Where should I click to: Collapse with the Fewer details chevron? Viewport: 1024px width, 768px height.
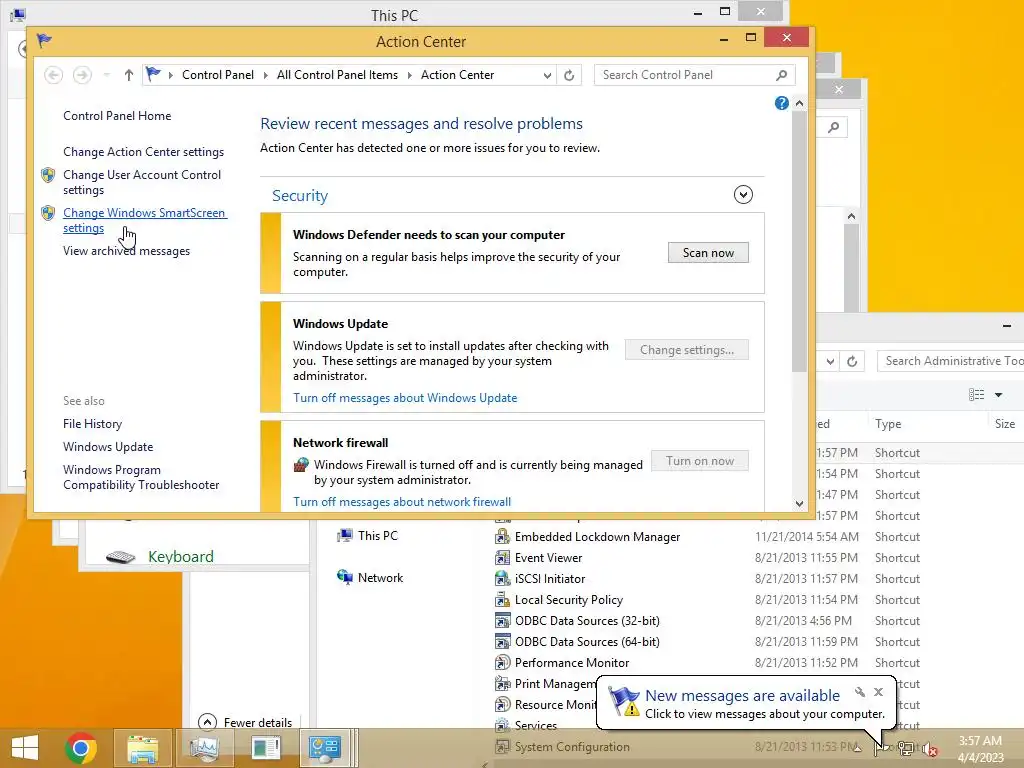207,722
